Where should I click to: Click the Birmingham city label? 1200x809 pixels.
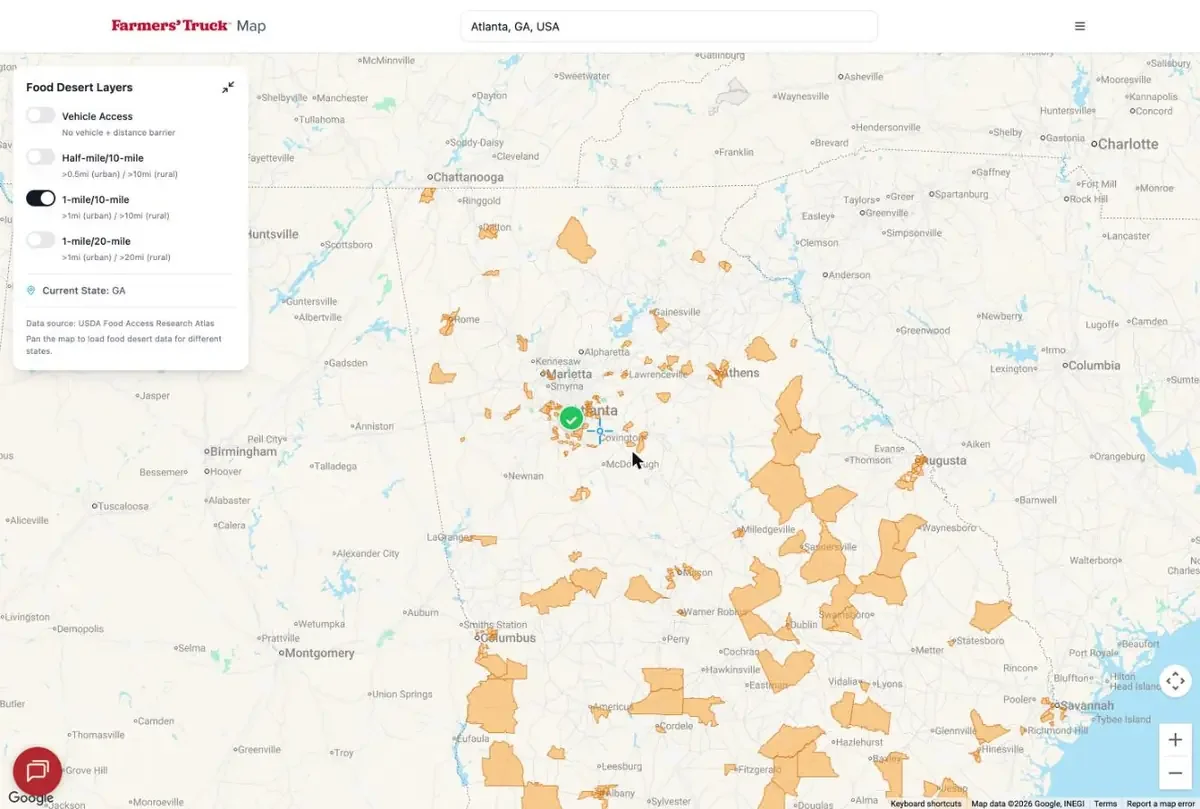pos(243,451)
